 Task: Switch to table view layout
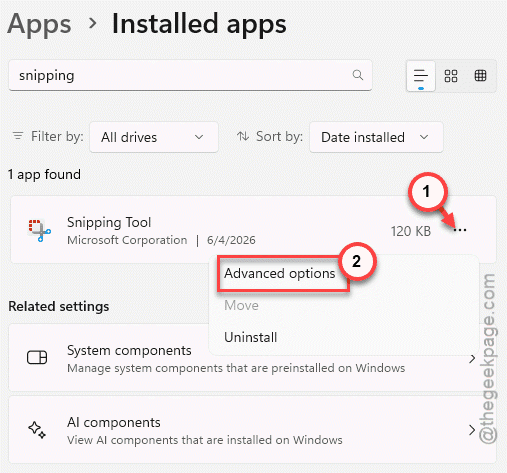pyautogui.click(x=480, y=76)
